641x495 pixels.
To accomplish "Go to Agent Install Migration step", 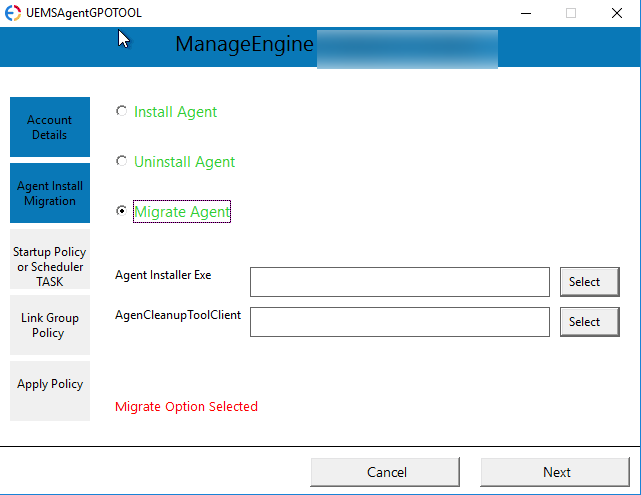I will [50, 193].
